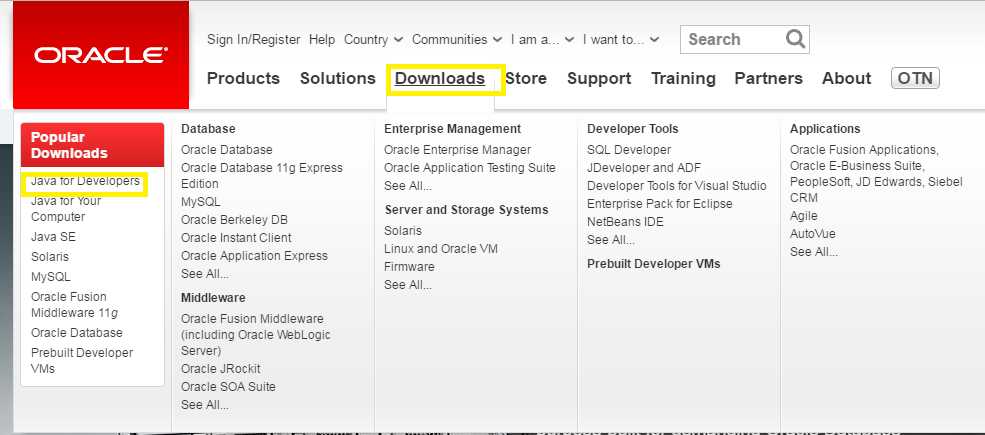This screenshot has width=985, height=435.
Task: Open the Support menu
Action: pyautogui.click(x=599, y=79)
